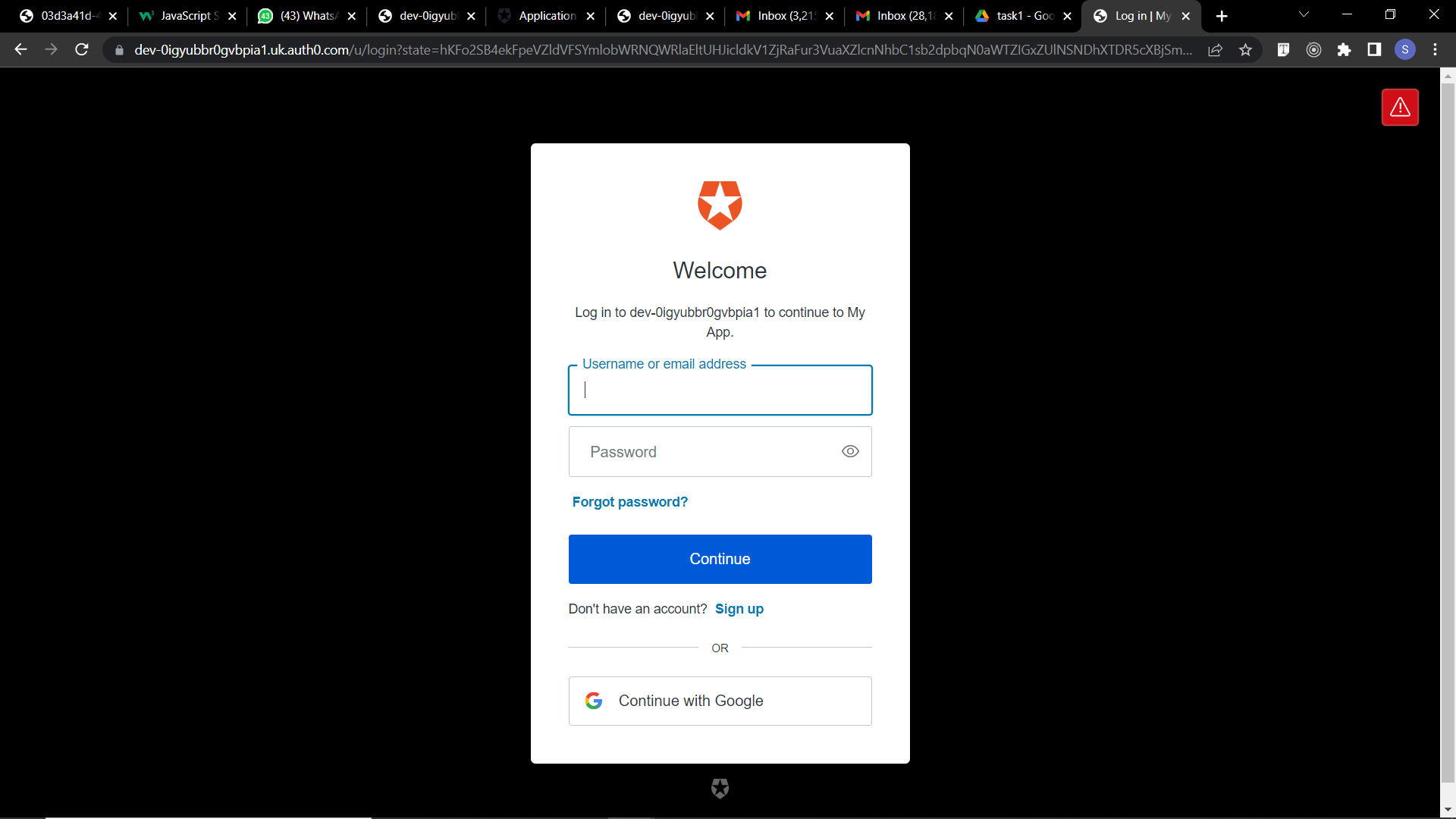Switch to the task1 Google Drive tab
The image size is (1456, 819).
1023,16
